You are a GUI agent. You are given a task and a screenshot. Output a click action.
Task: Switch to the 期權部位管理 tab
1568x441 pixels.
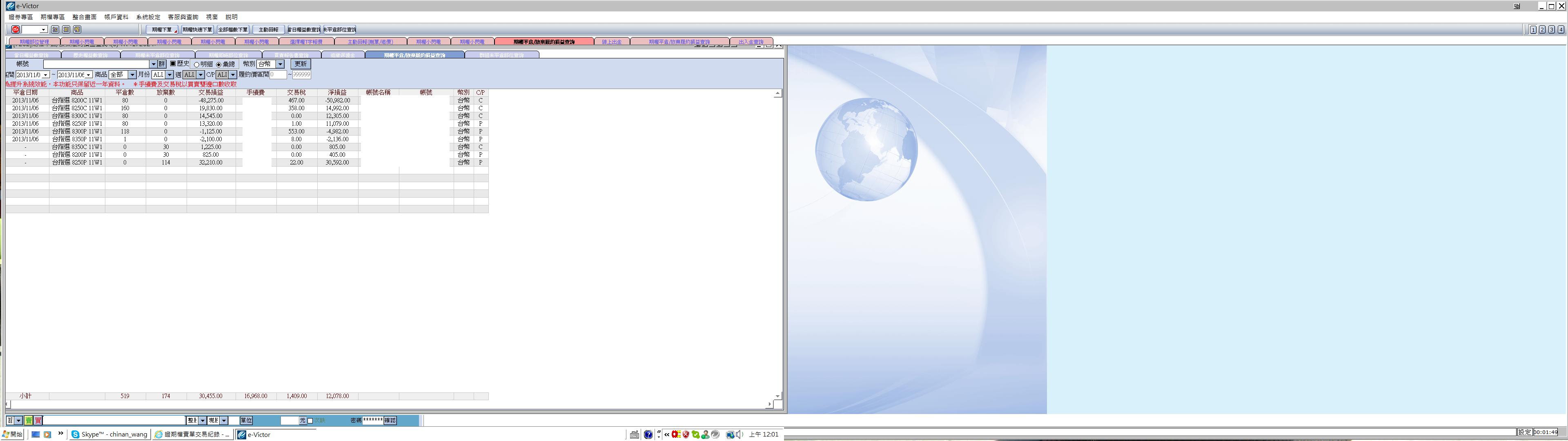[34, 42]
